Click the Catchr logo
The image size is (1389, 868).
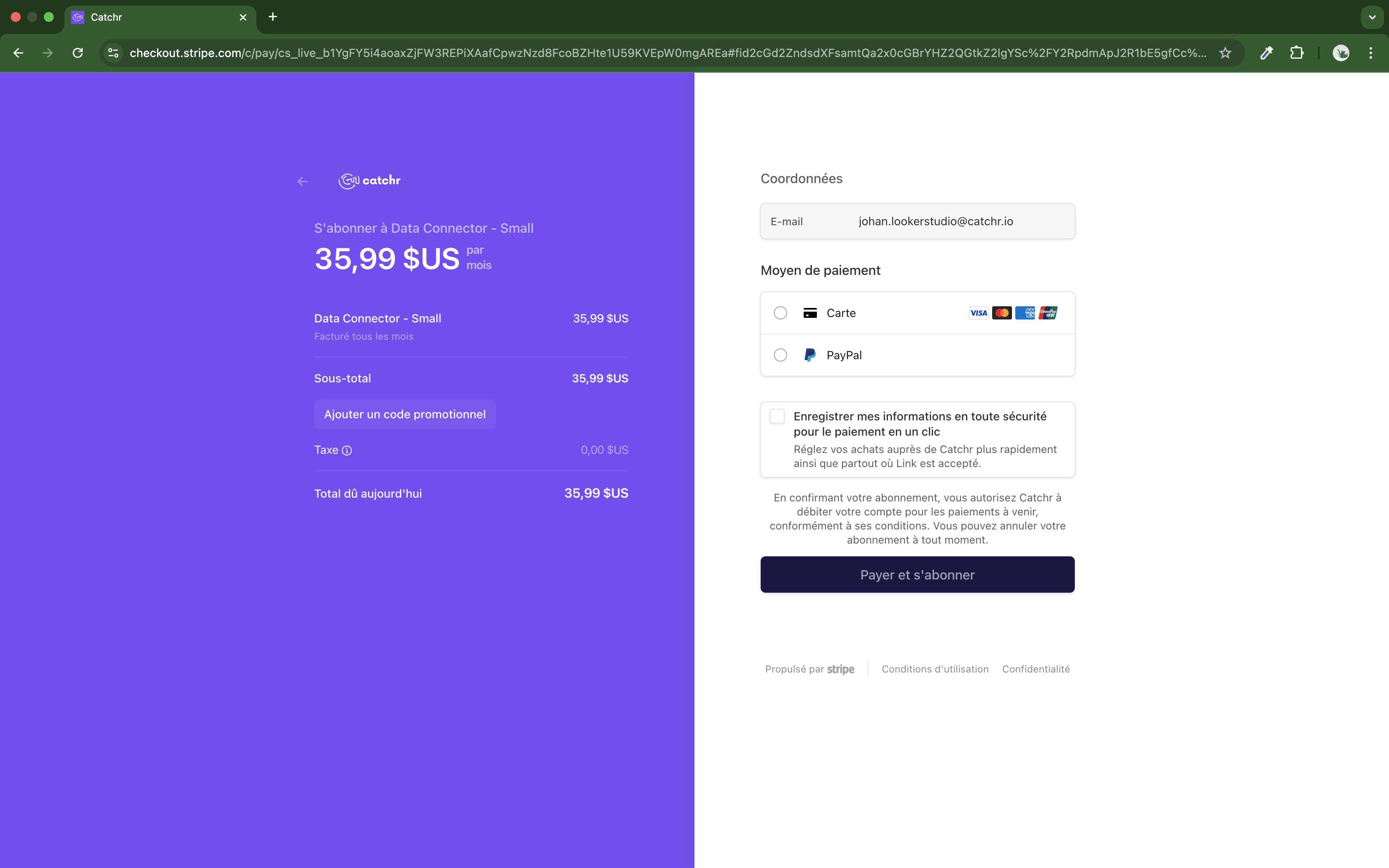[x=370, y=180]
